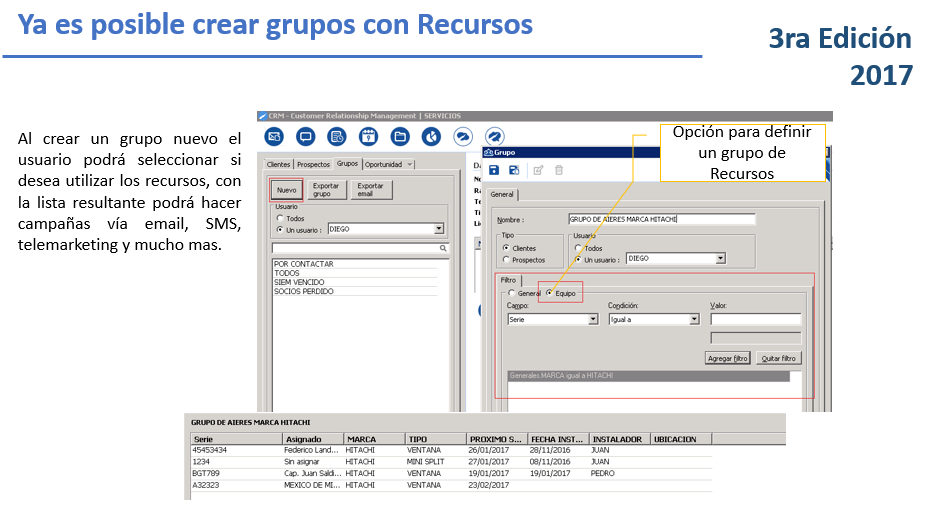Click the edit pencil icon in Grupo toolbar

tap(539, 171)
